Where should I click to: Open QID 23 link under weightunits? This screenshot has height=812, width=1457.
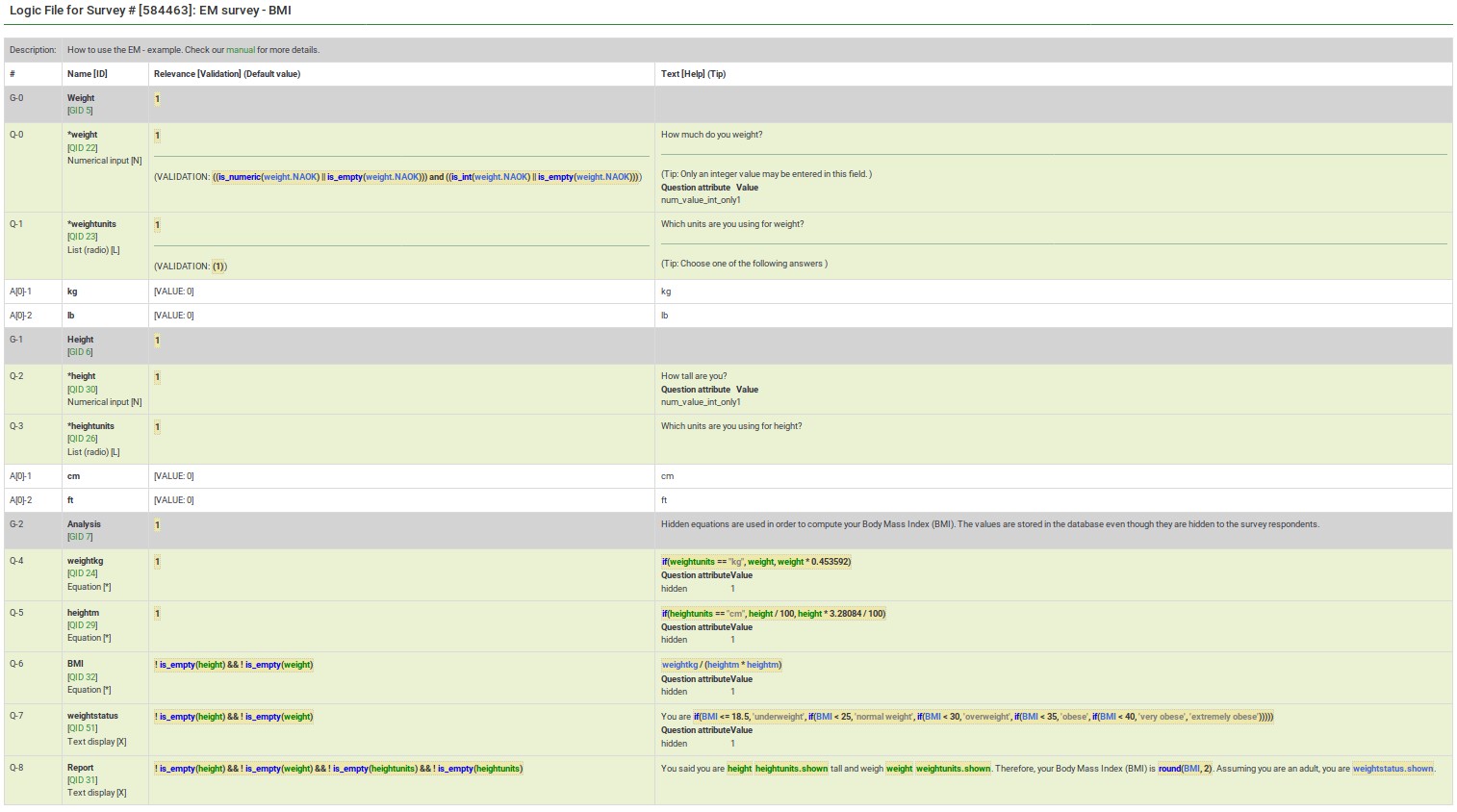point(83,237)
